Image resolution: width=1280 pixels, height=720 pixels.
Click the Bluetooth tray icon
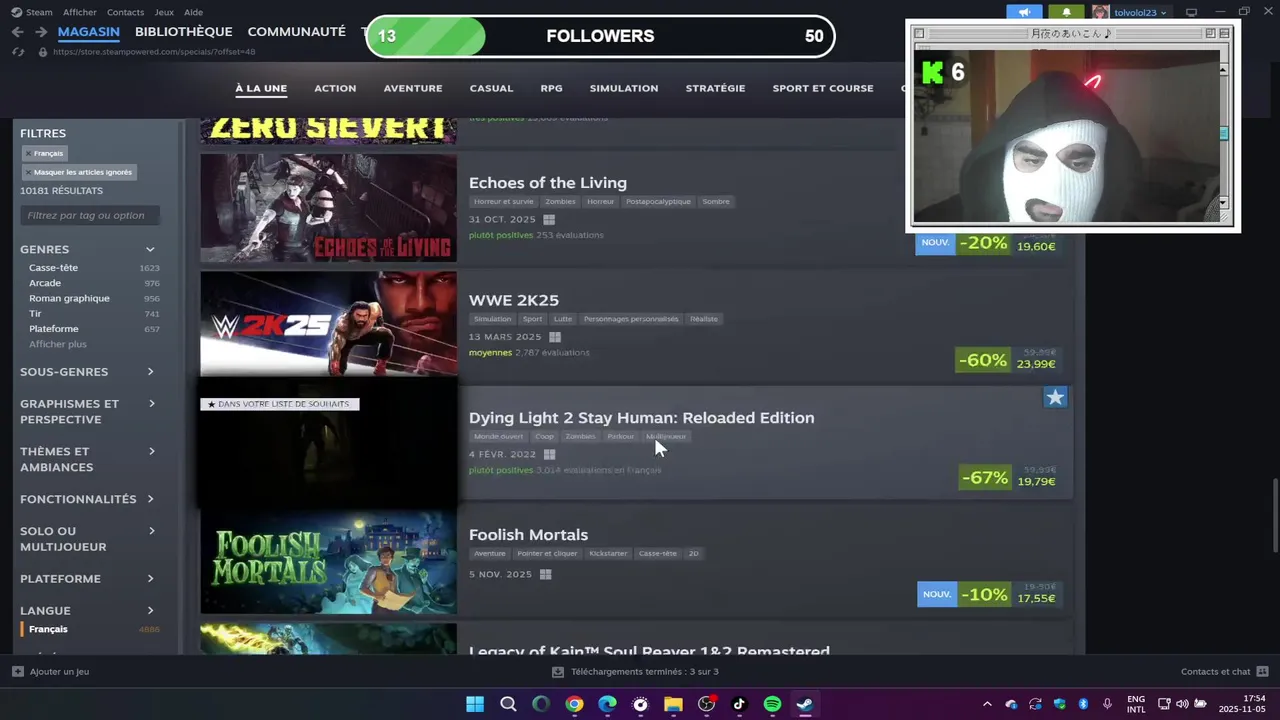click(1083, 704)
